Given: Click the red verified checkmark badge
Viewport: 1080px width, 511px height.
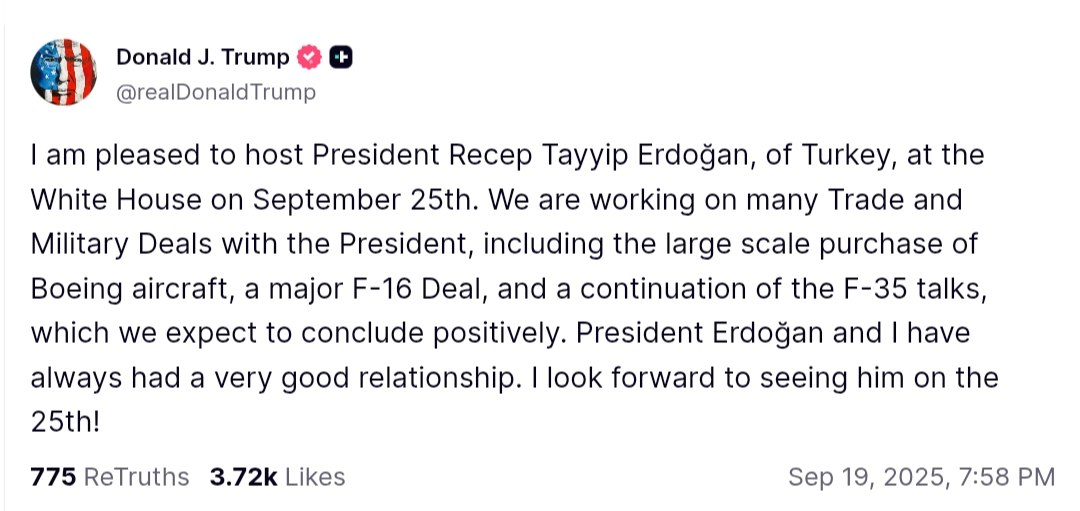Looking at the screenshot, I should [309, 58].
